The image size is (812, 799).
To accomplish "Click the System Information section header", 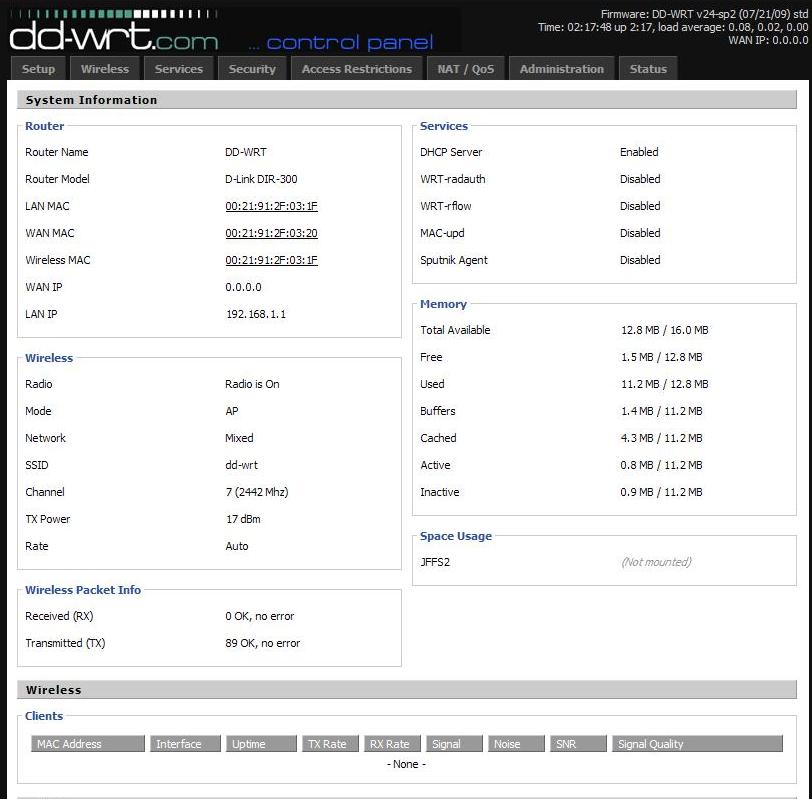I will pyautogui.click(x=407, y=100).
